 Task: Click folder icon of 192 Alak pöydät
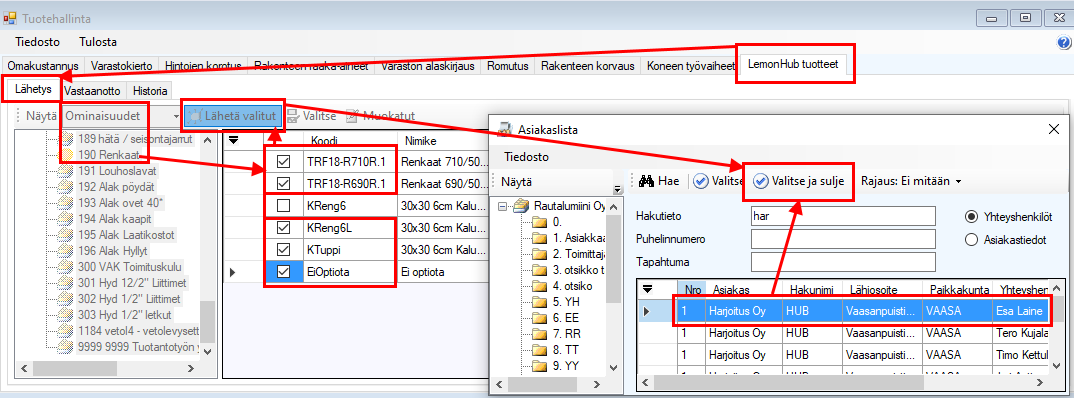(x=67, y=187)
